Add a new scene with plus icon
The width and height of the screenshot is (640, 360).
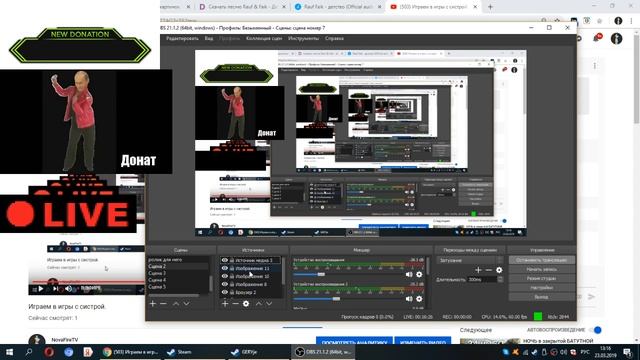(153, 304)
